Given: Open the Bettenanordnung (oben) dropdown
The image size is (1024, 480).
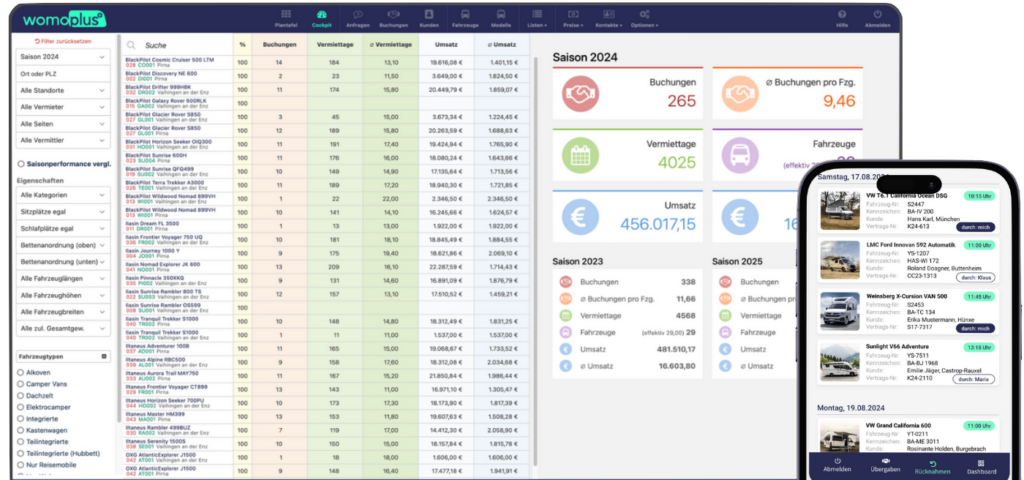Looking at the screenshot, I should 63,246.
